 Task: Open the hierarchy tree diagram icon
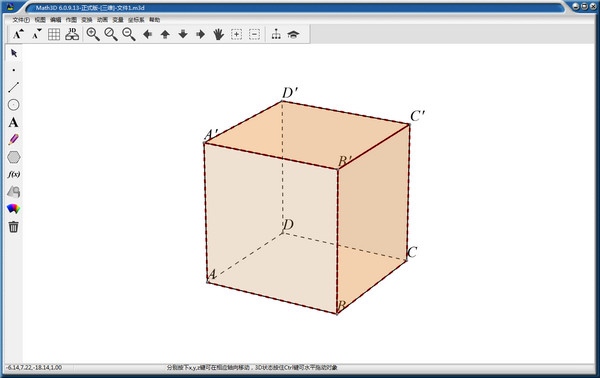276,34
